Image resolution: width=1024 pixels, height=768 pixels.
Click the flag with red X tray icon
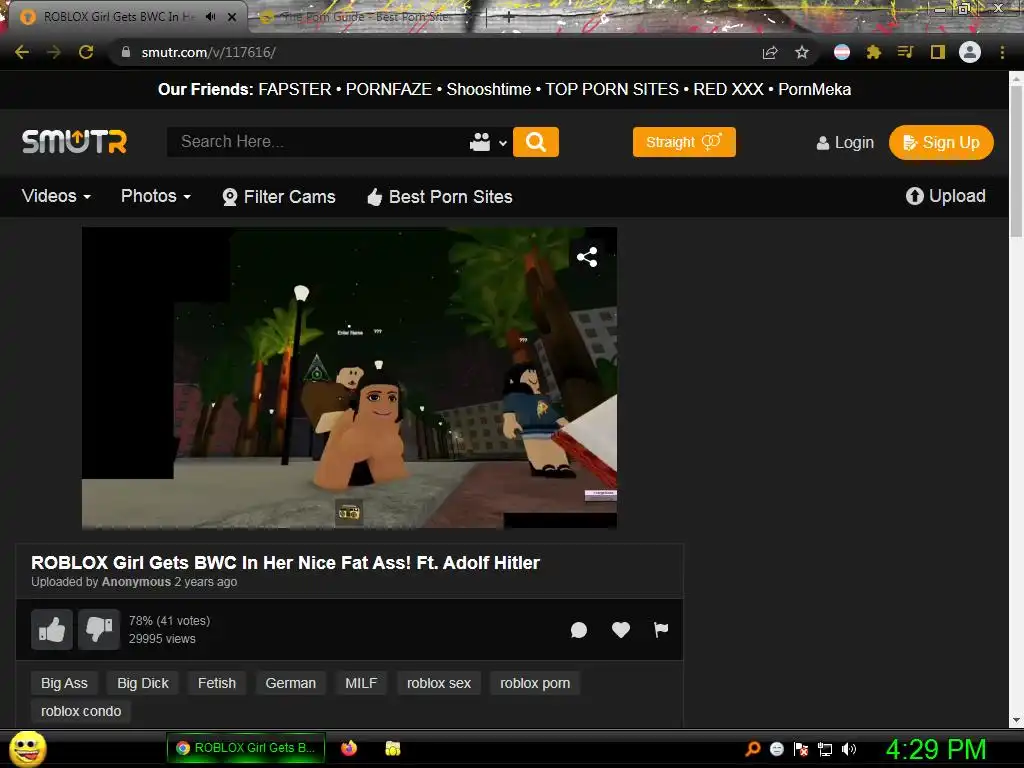tap(801, 749)
